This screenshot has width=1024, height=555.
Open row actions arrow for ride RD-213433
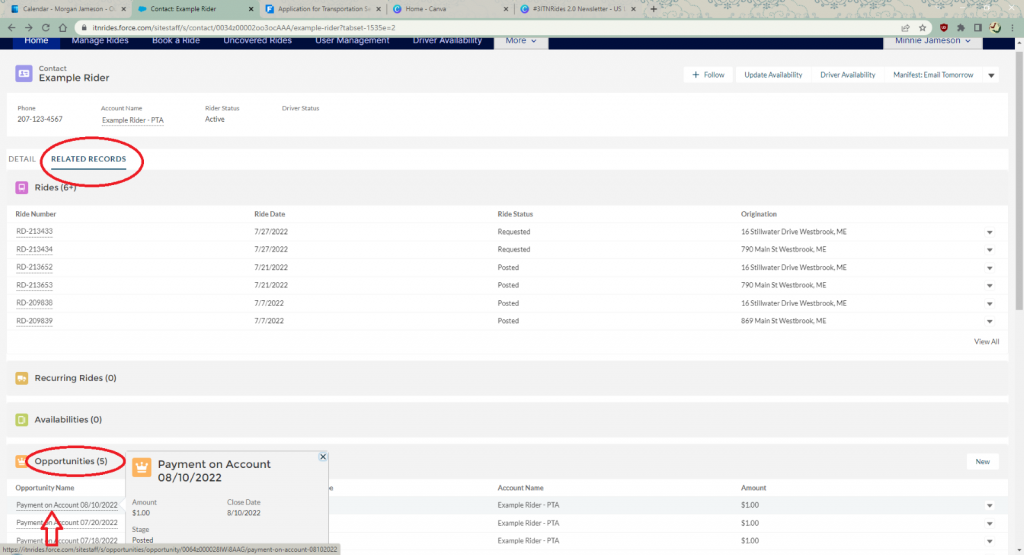(x=990, y=232)
